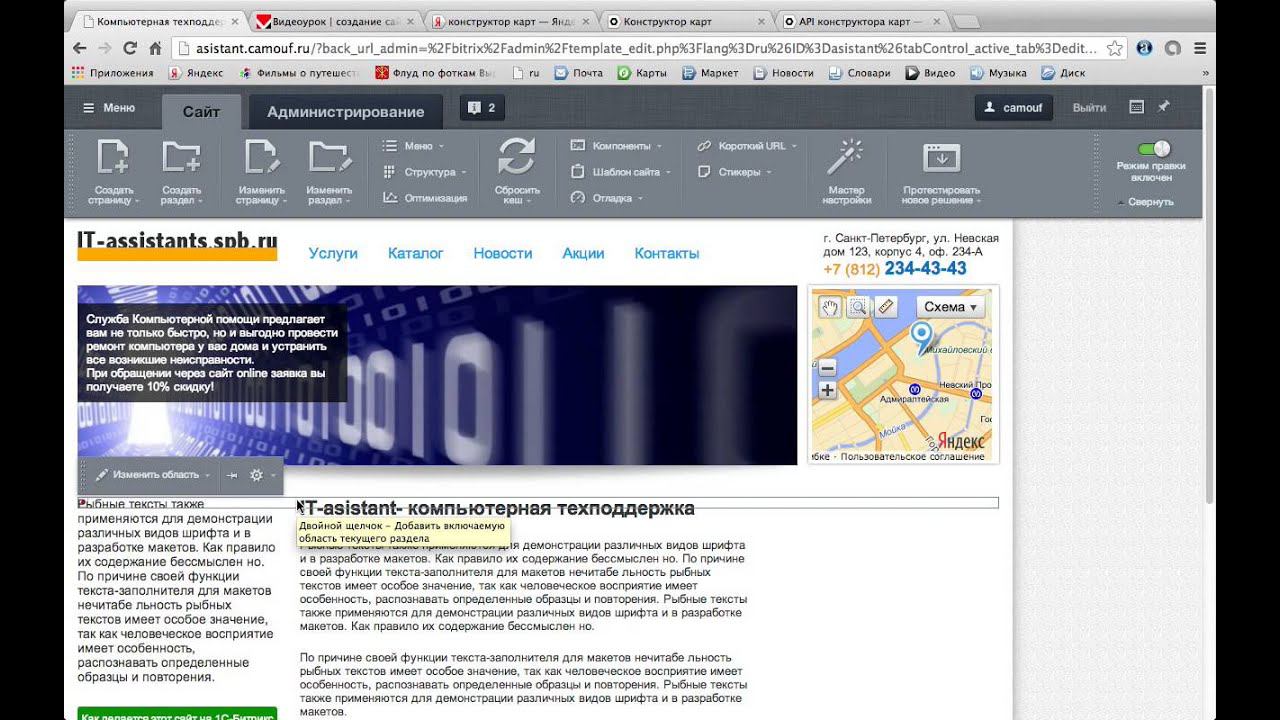Select the map magnifier zoom tool
This screenshot has height=720, width=1280.
click(858, 307)
